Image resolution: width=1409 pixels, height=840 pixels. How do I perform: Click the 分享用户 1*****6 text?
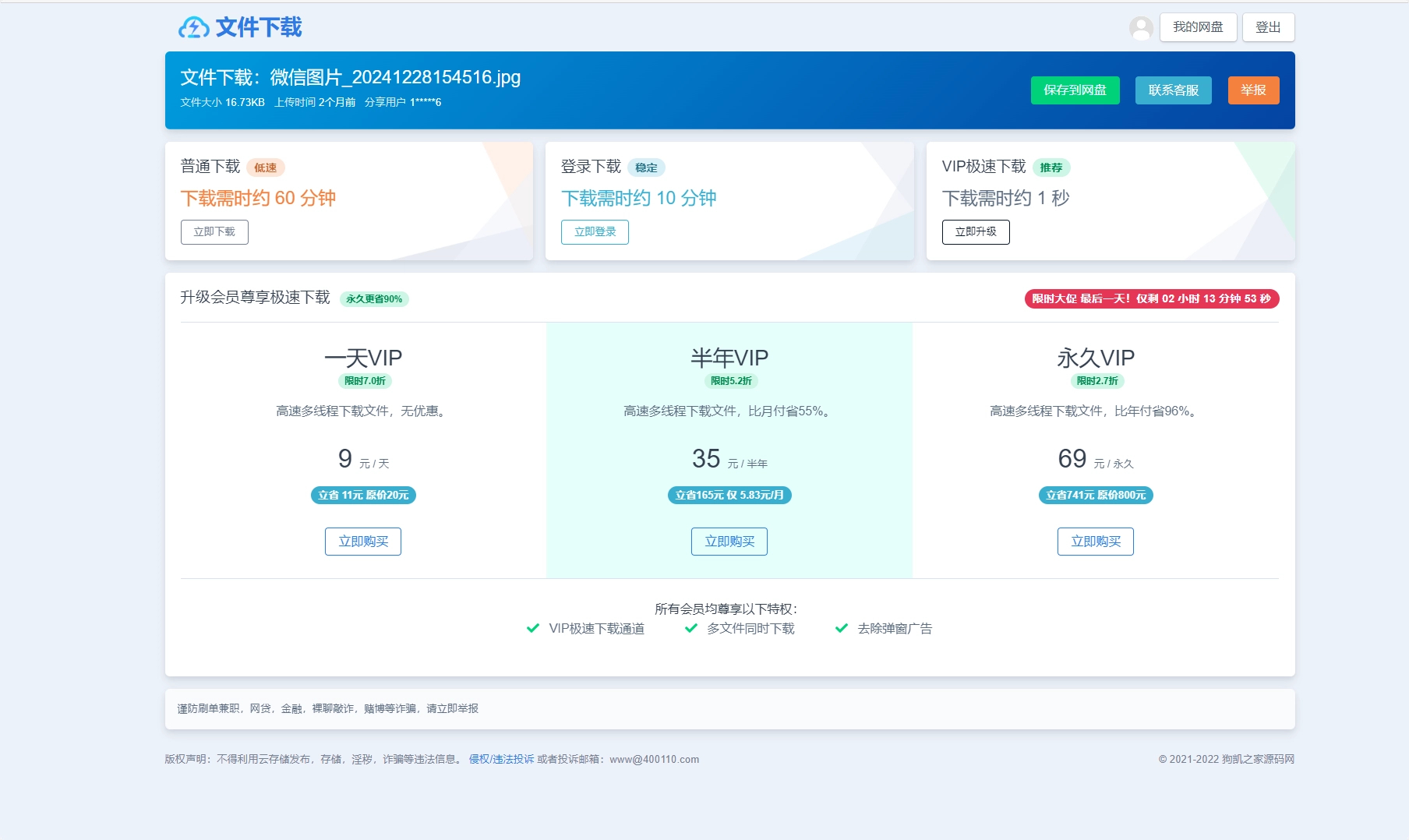[403, 102]
